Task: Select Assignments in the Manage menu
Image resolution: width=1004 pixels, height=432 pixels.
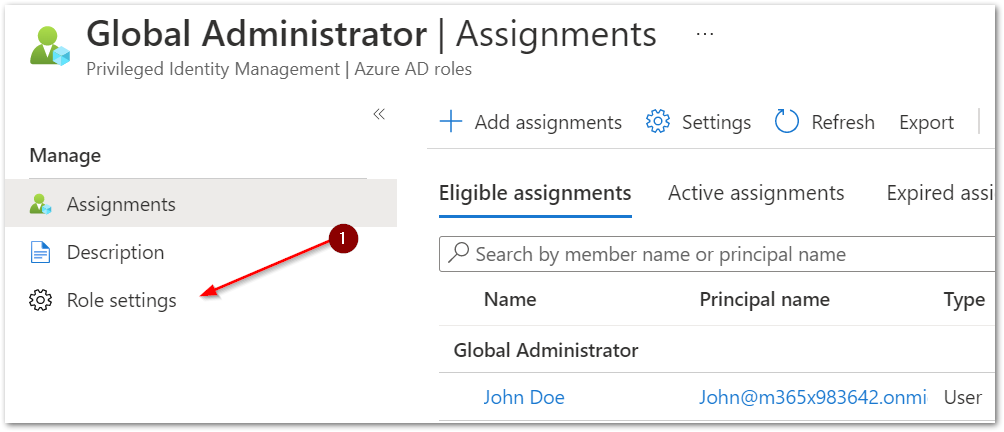Action: [x=200, y=204]
